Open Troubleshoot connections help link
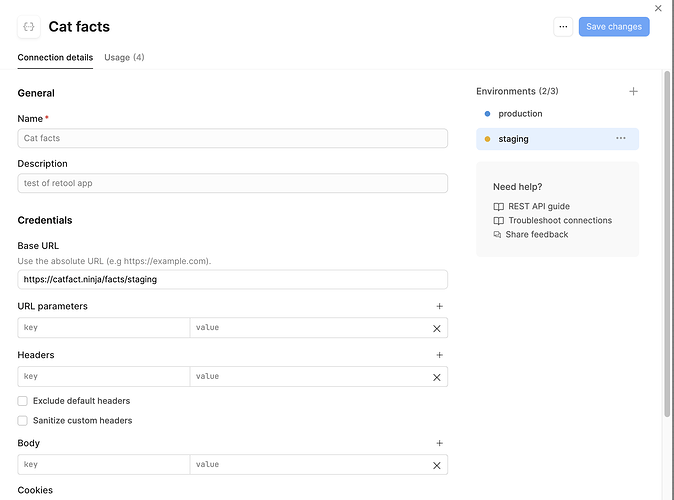The image size is (674, 500). pyautogui.click(x=560, y=220)
